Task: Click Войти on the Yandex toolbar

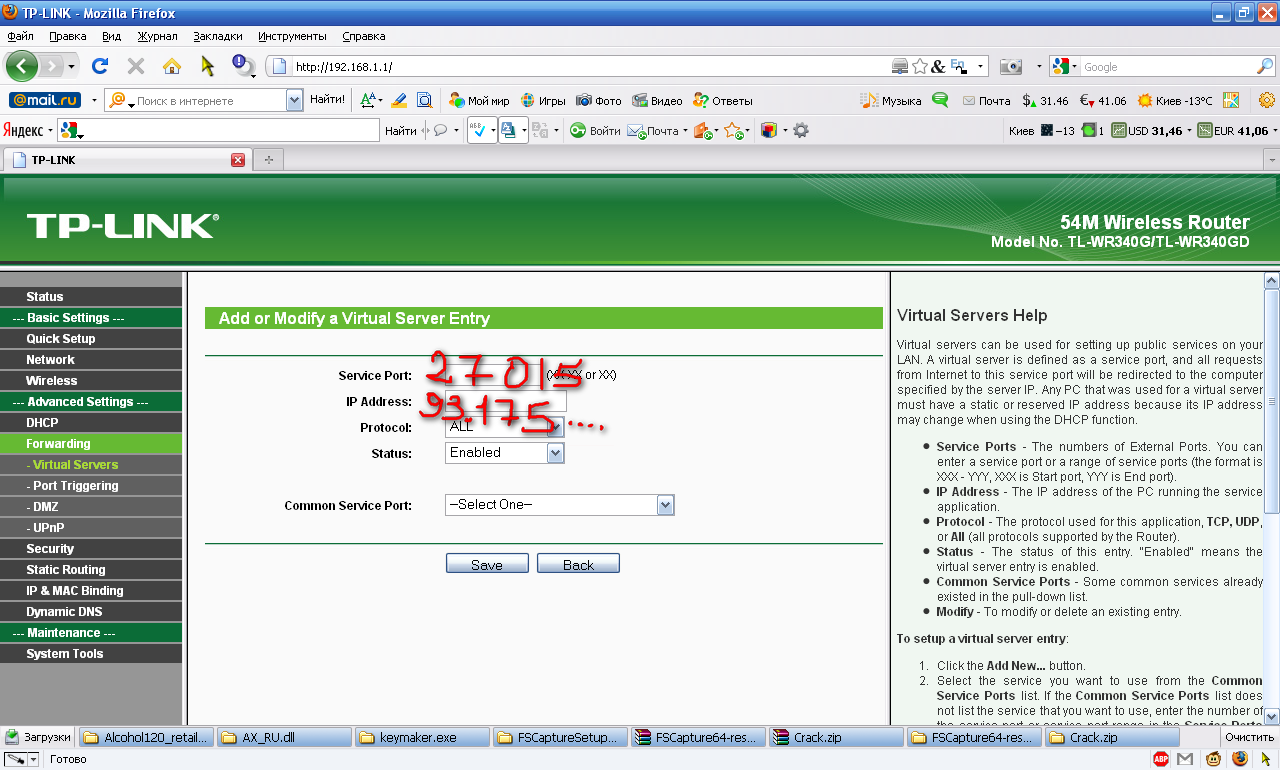Action: click(595, 130)
